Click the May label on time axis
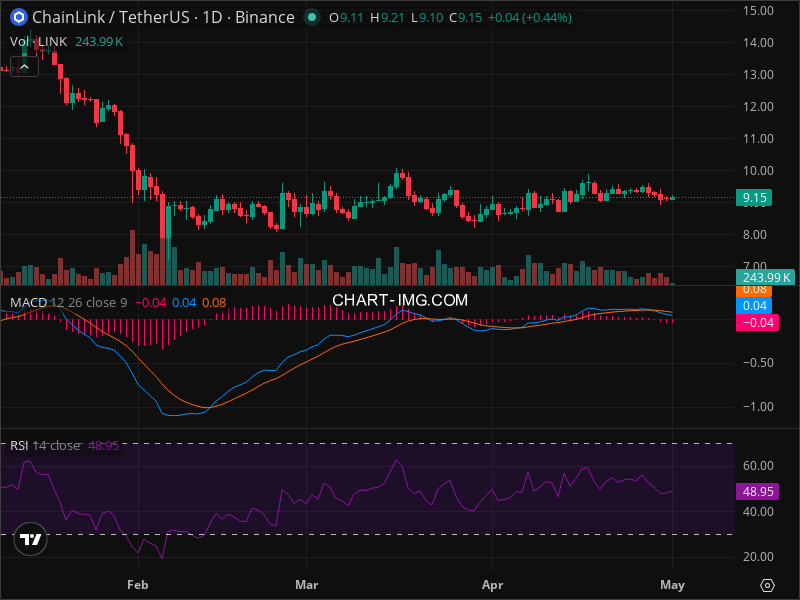The height and width of the screenshot is (600, 800). 672,585
